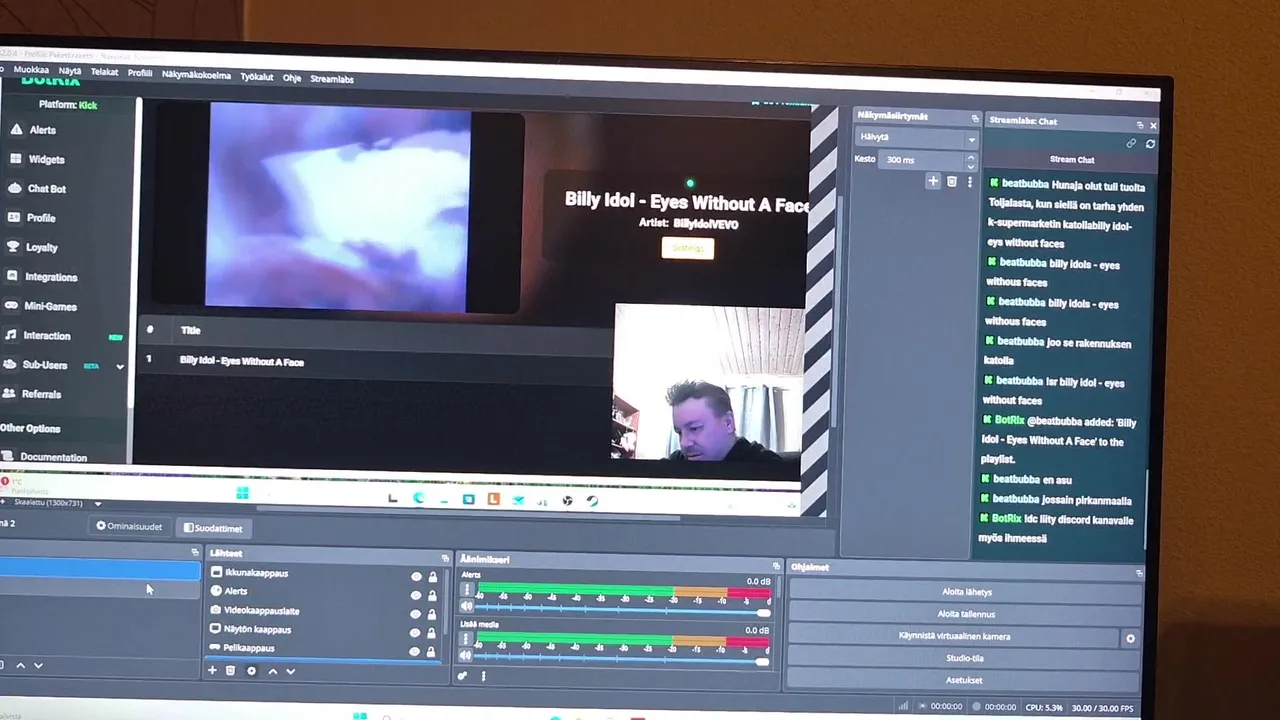This screenshot has height=720, width=1280.
Task: Mute the Alerts audio channel
Action: coord(467,607)
